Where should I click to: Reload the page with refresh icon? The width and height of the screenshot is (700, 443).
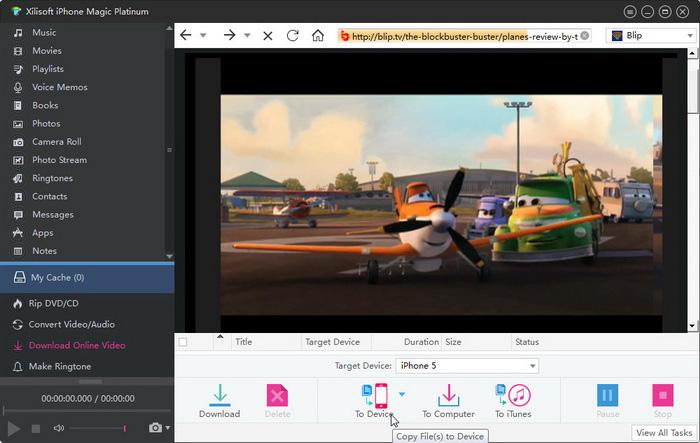[x=293, y=35]
